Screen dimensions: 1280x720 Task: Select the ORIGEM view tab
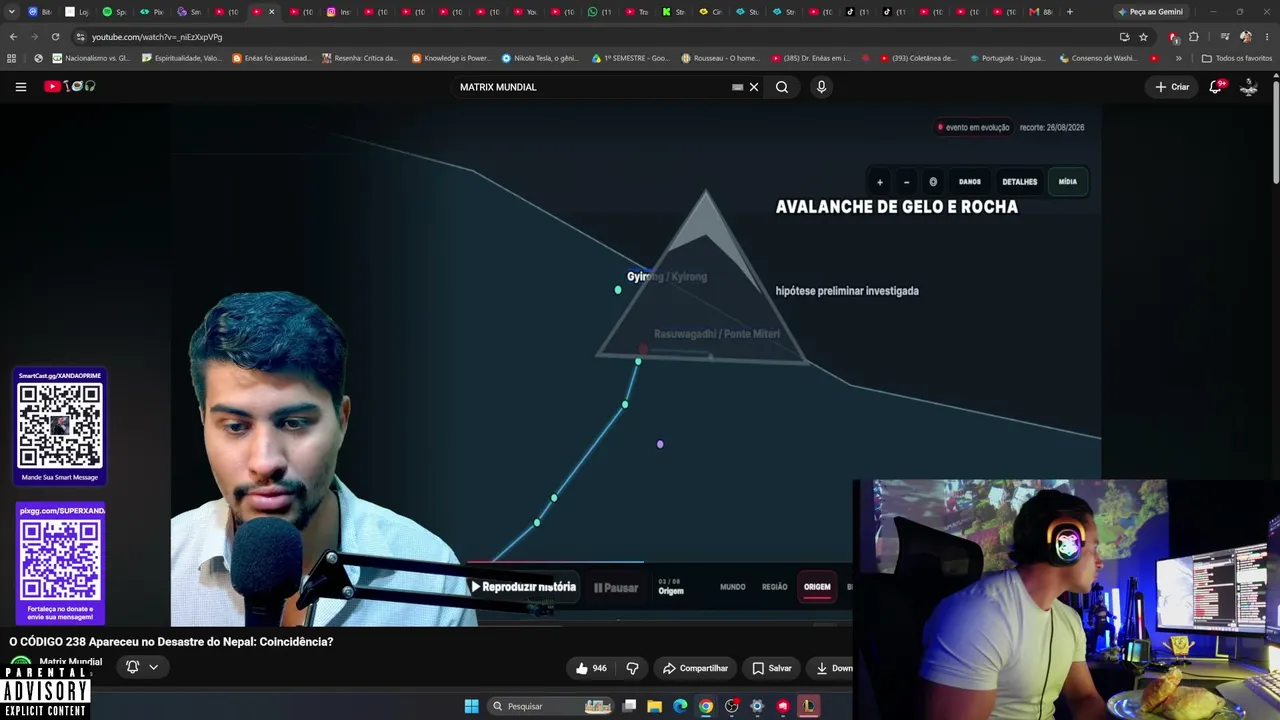tap(817, 587)
